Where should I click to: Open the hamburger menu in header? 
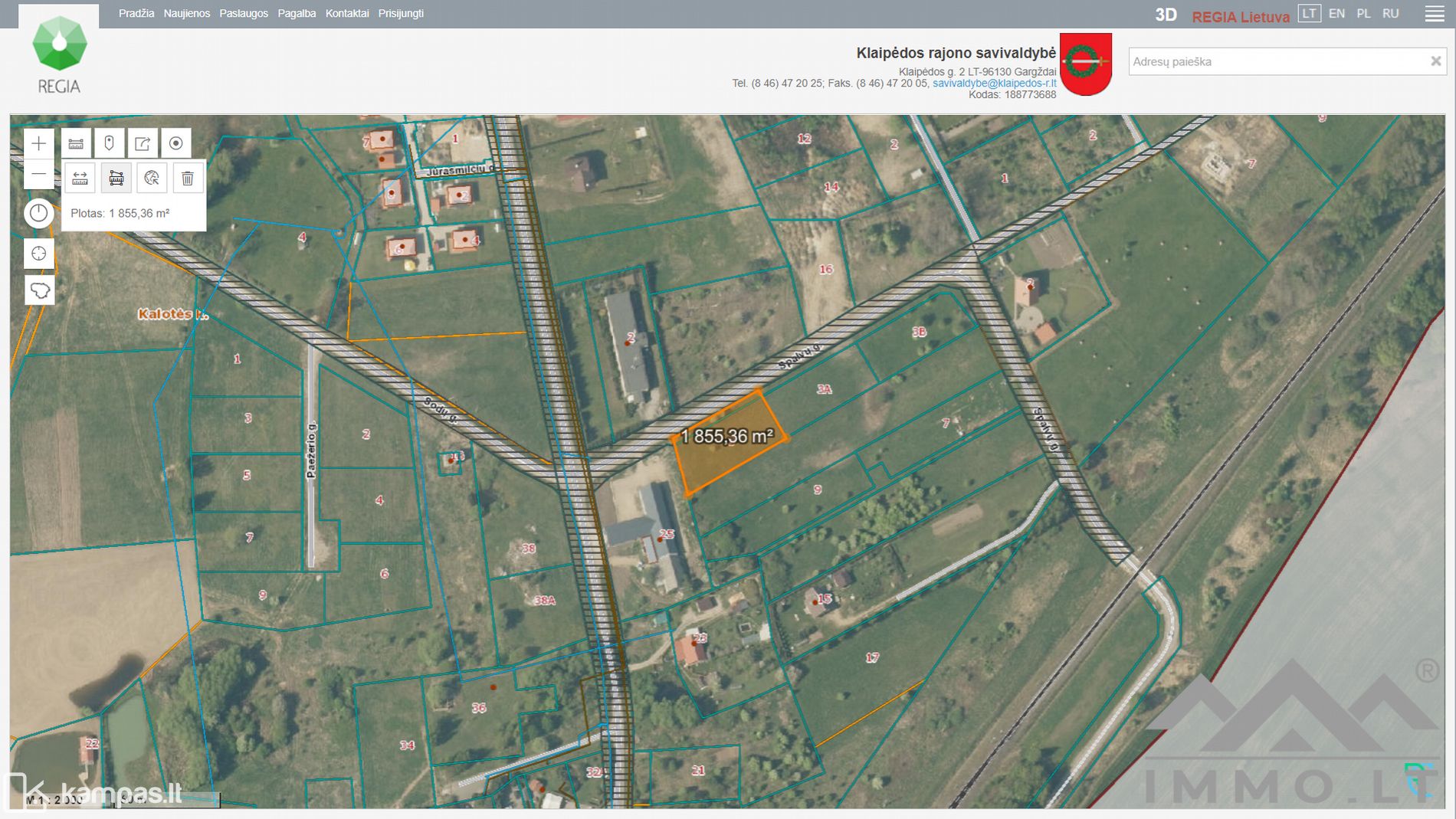pyautogui.click(x=1435, y=14)
